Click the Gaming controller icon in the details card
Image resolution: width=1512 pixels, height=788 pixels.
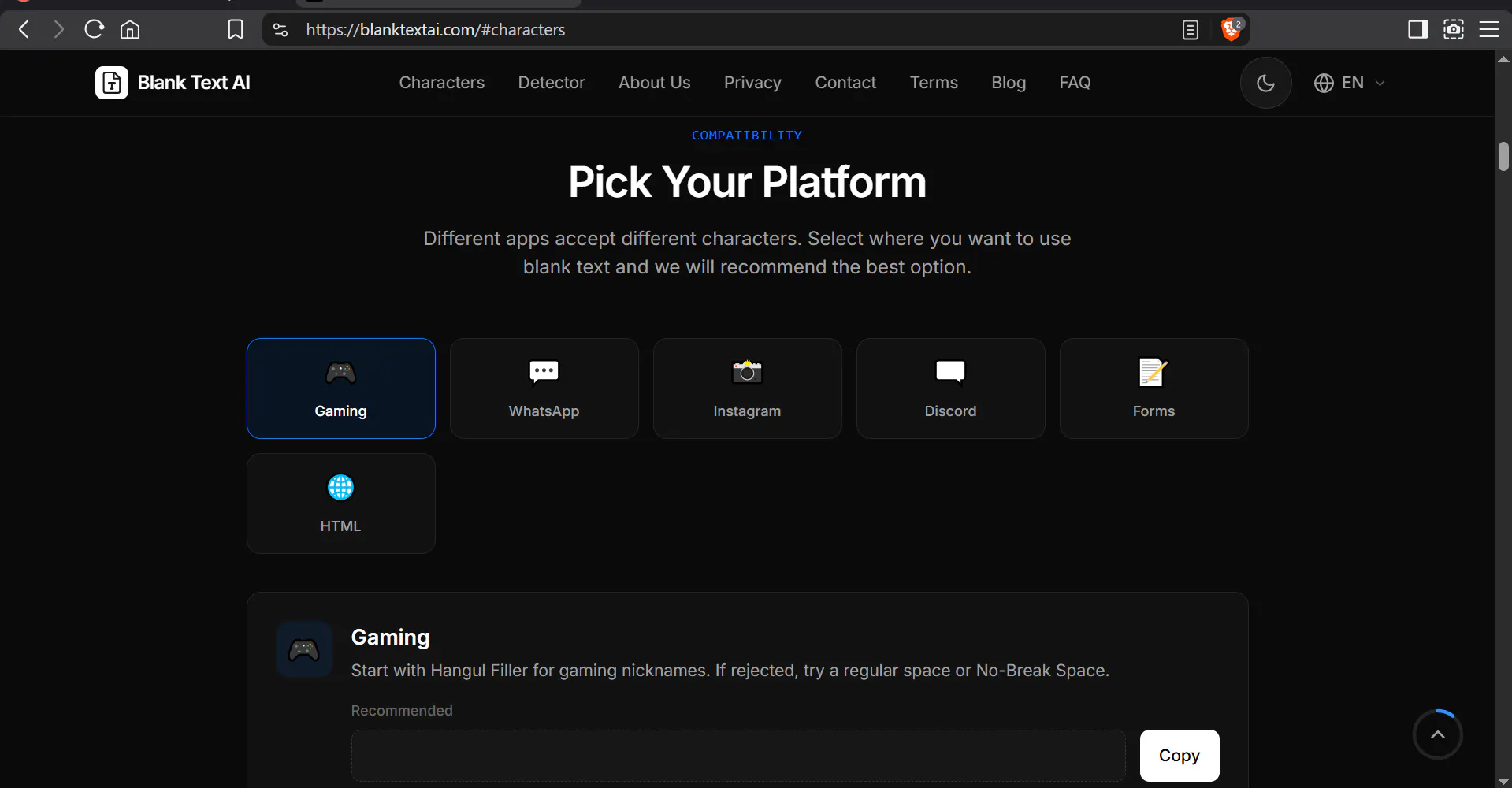304,649
